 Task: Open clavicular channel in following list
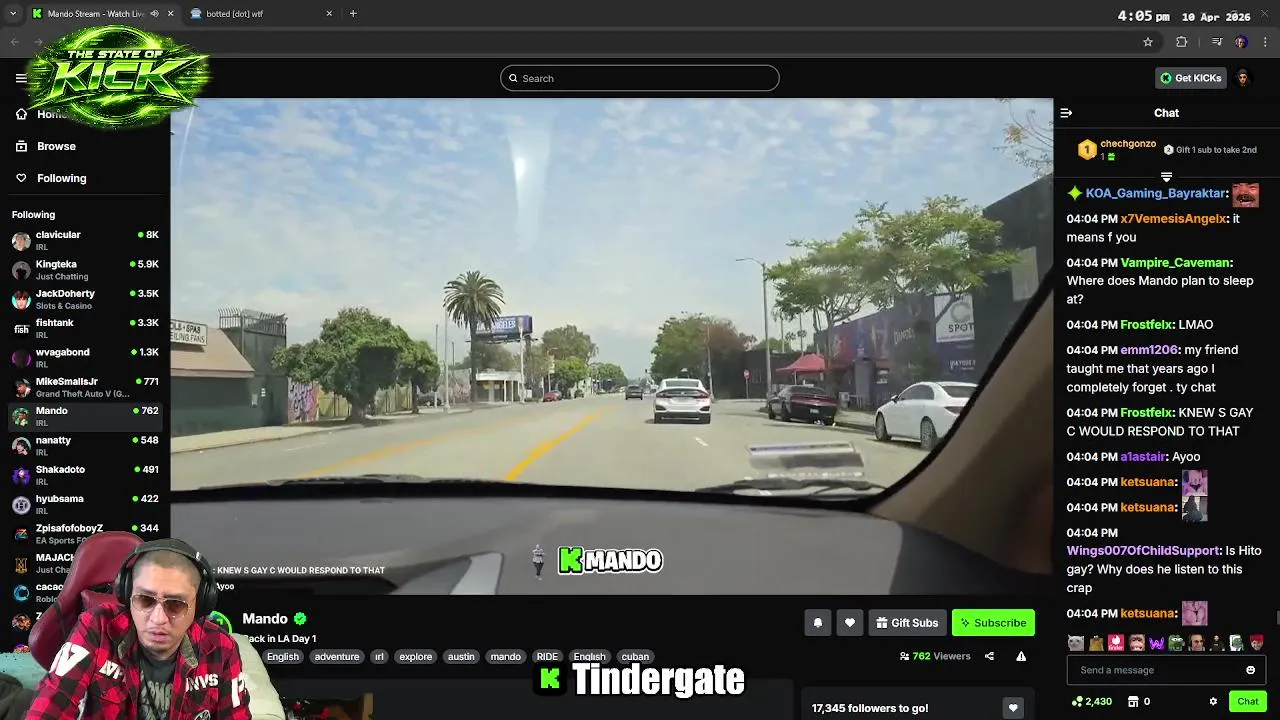85,240
